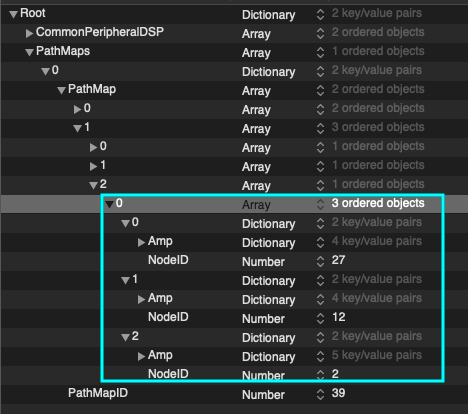This screenshot has height=414, width=468.
Task: Collapse the PathMap array triangle
Action: point(61,90)
